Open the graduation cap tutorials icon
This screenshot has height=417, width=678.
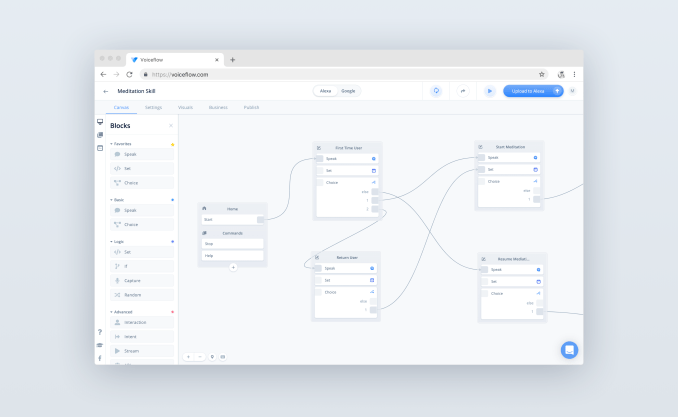point(100,345)
